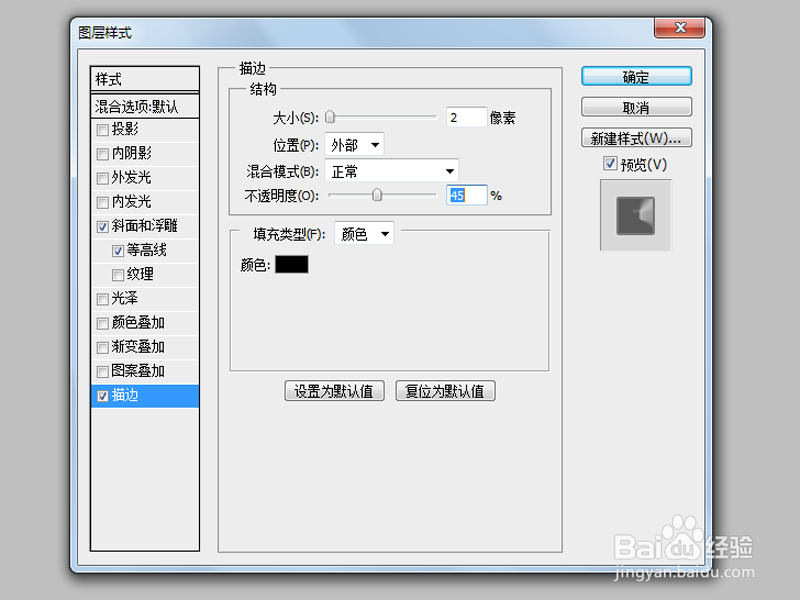800x600 pixels.
Task: Enable the 投影 drop shadow checkbox
Action: tap(103, 130)
